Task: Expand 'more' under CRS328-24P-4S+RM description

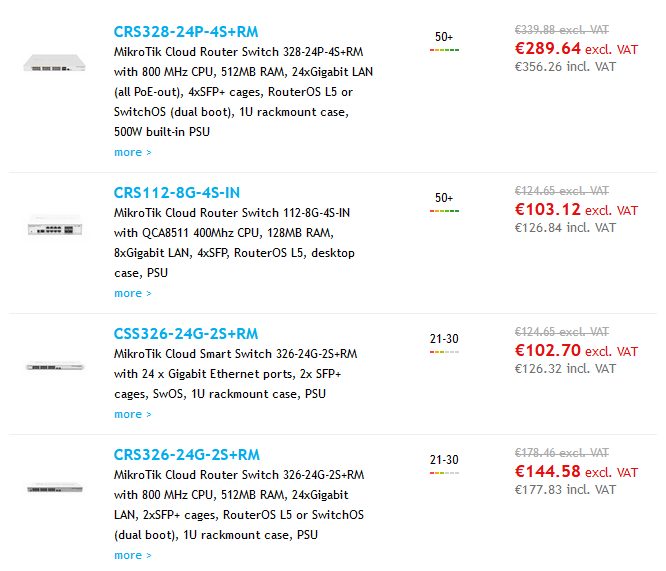Action: [132, 153]
